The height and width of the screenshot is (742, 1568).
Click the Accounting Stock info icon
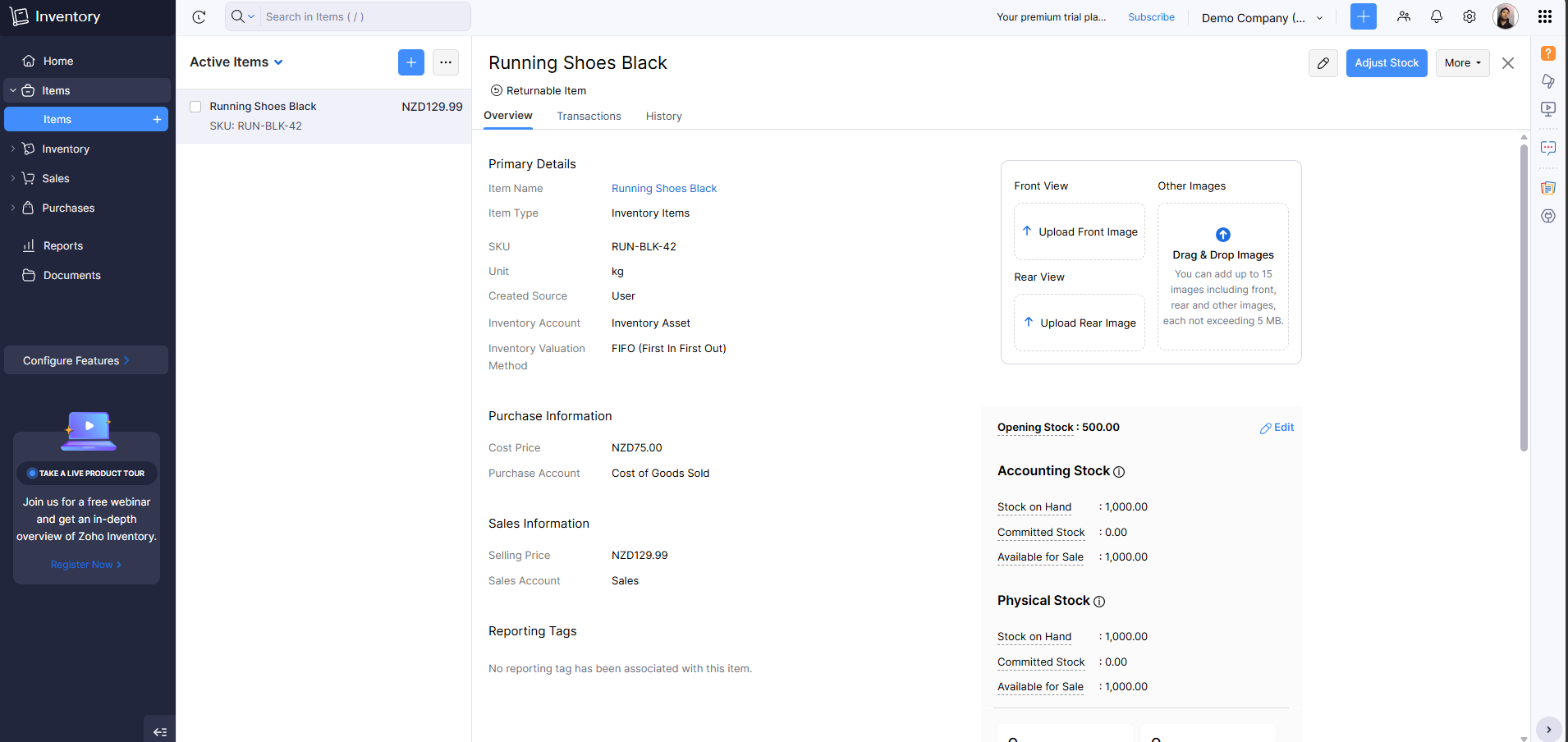[1119, 472]
